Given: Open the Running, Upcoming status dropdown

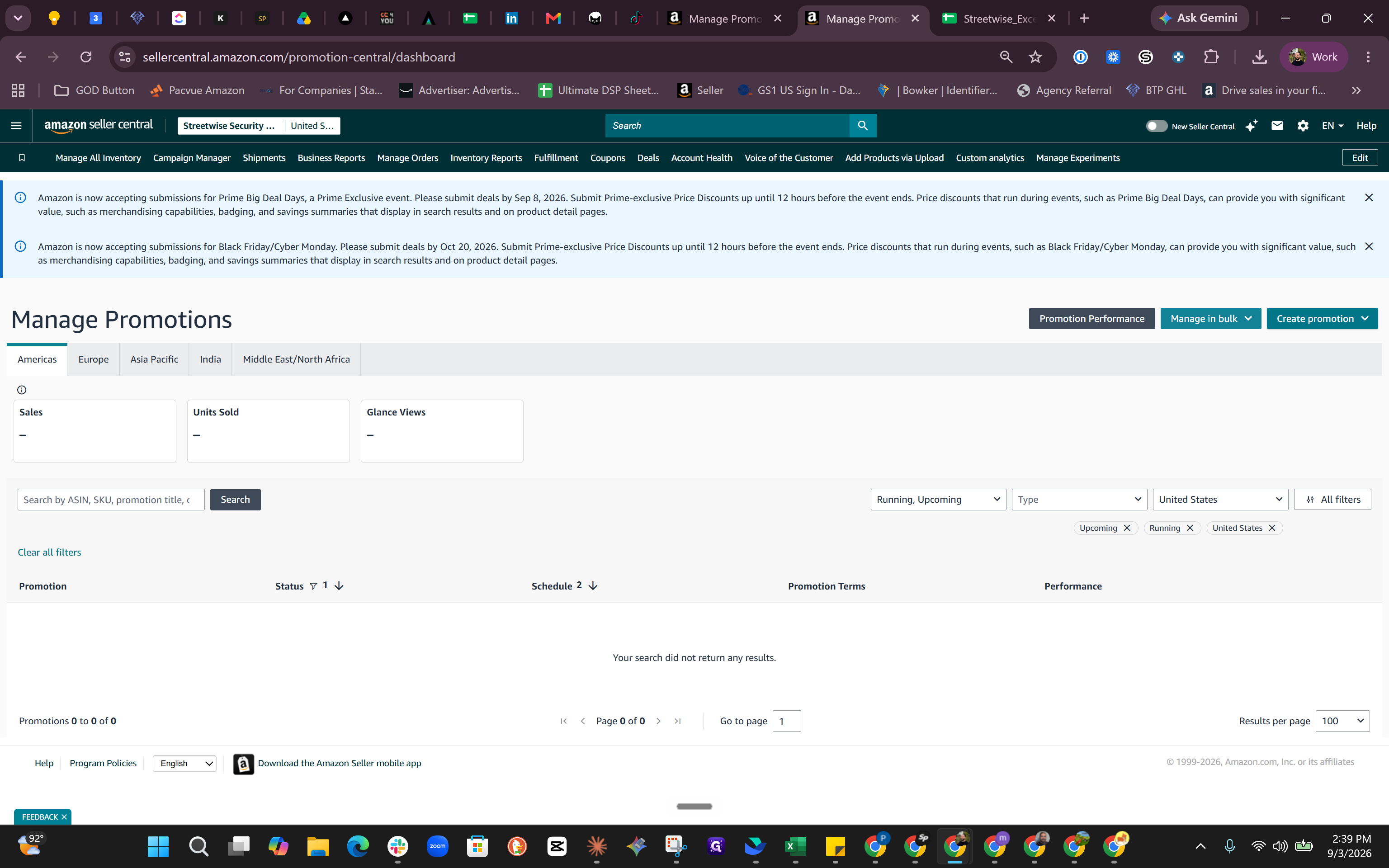Looking at the screenshot, I should pos(938,500).
